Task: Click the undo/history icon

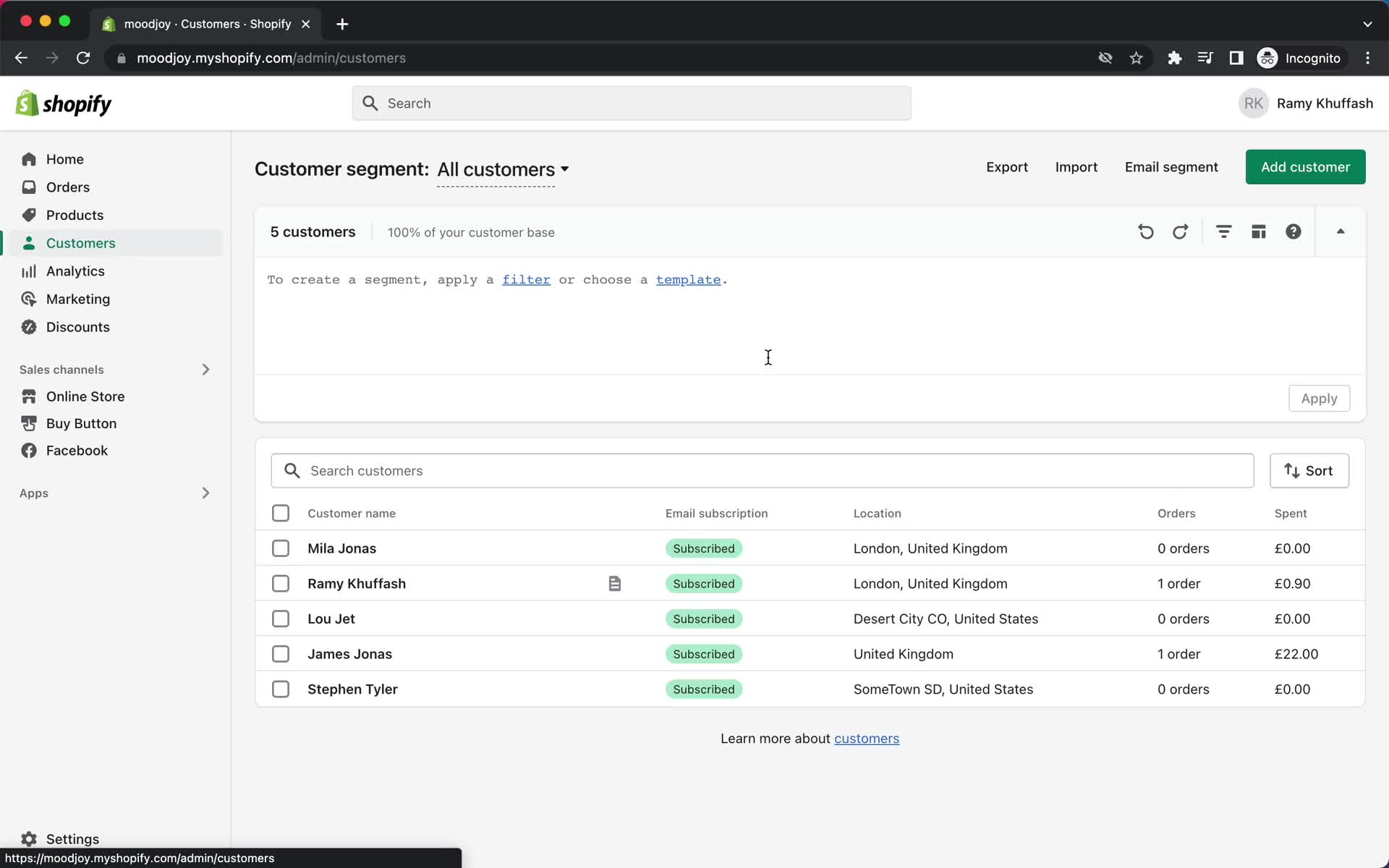Action: tap(1145, 232)
